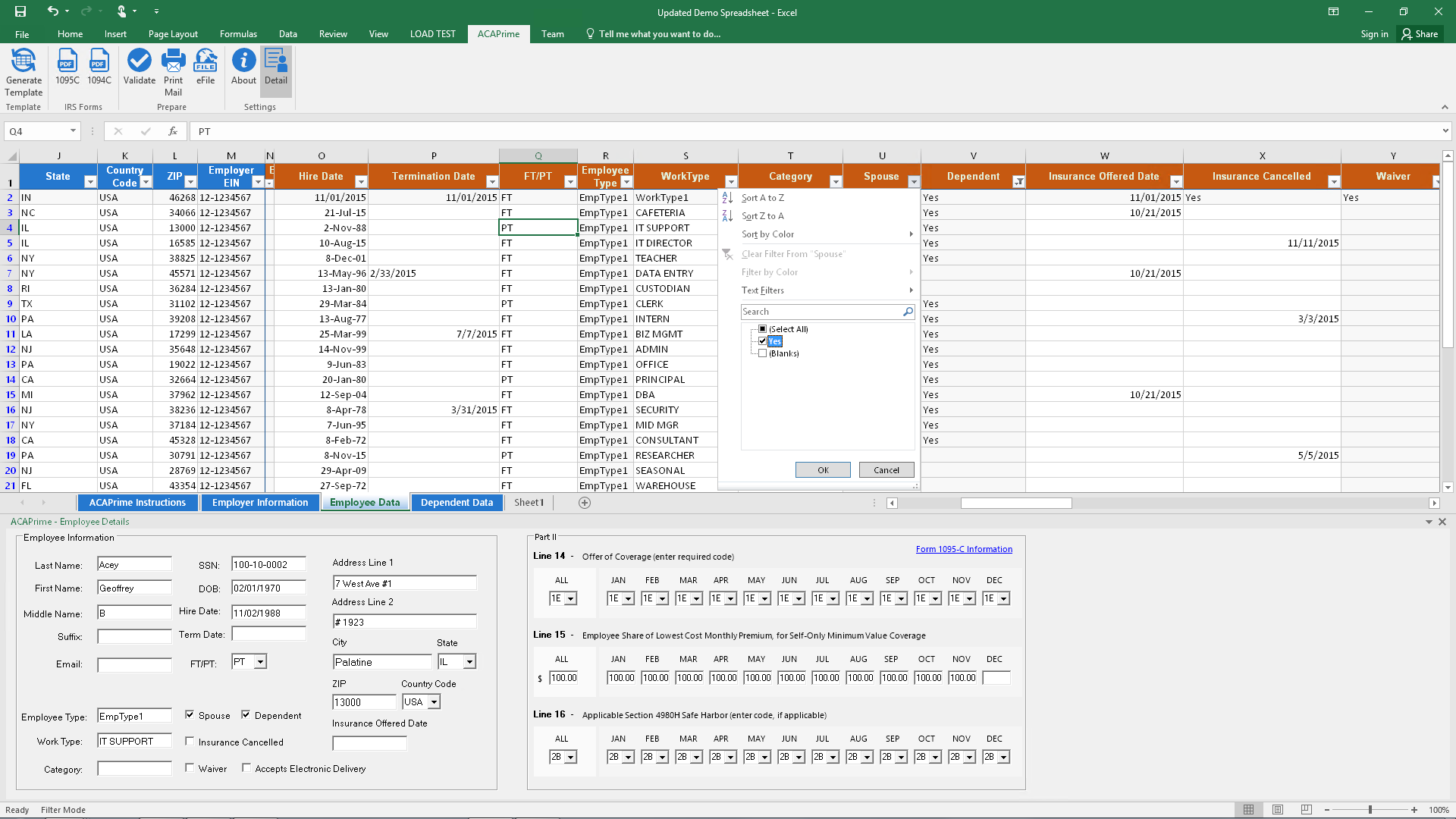The image size is (1456, 819).
Task: Click Sign in
Action: (x=1374, y=34)
